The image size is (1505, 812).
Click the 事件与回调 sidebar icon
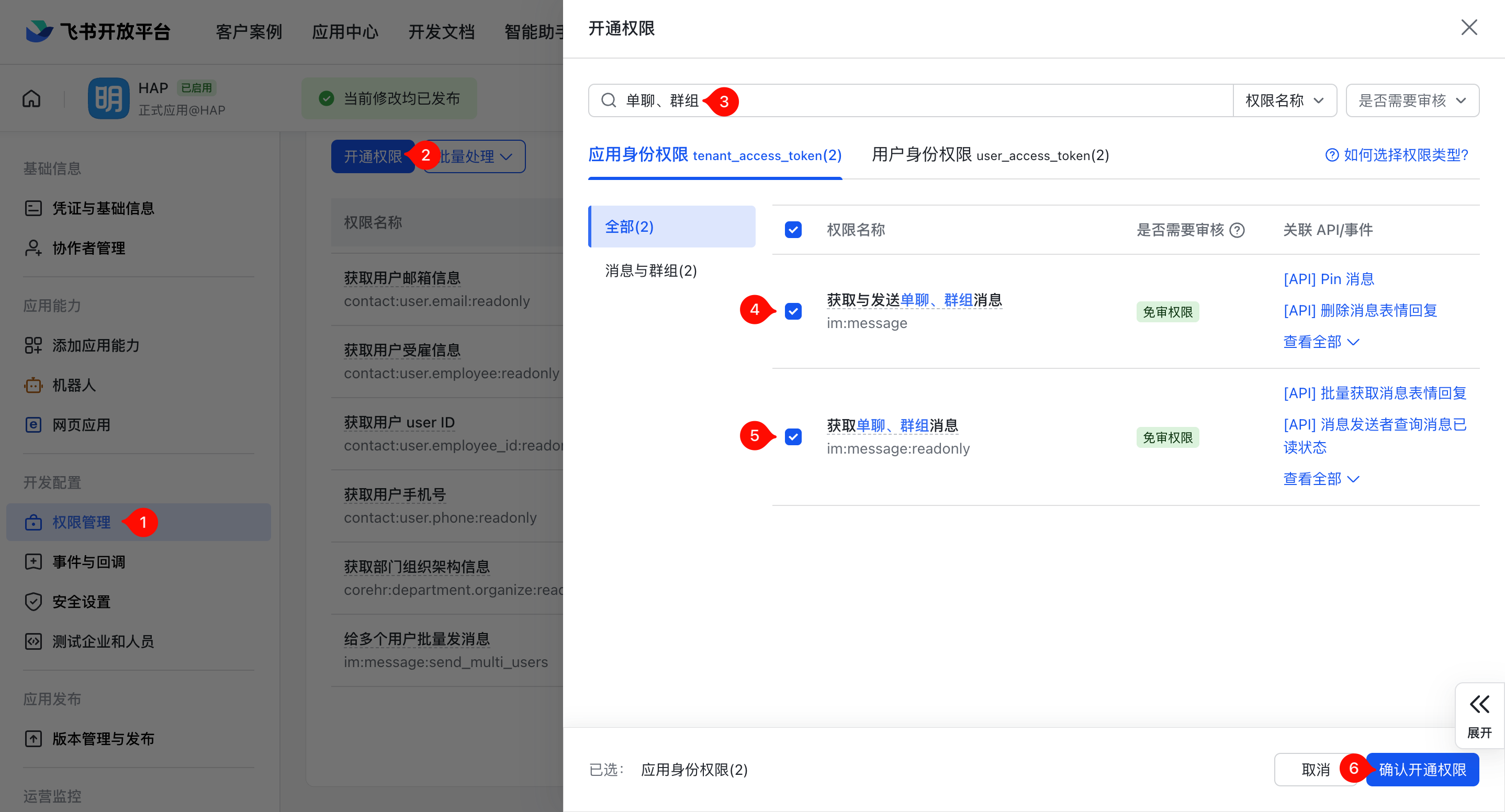33,562
